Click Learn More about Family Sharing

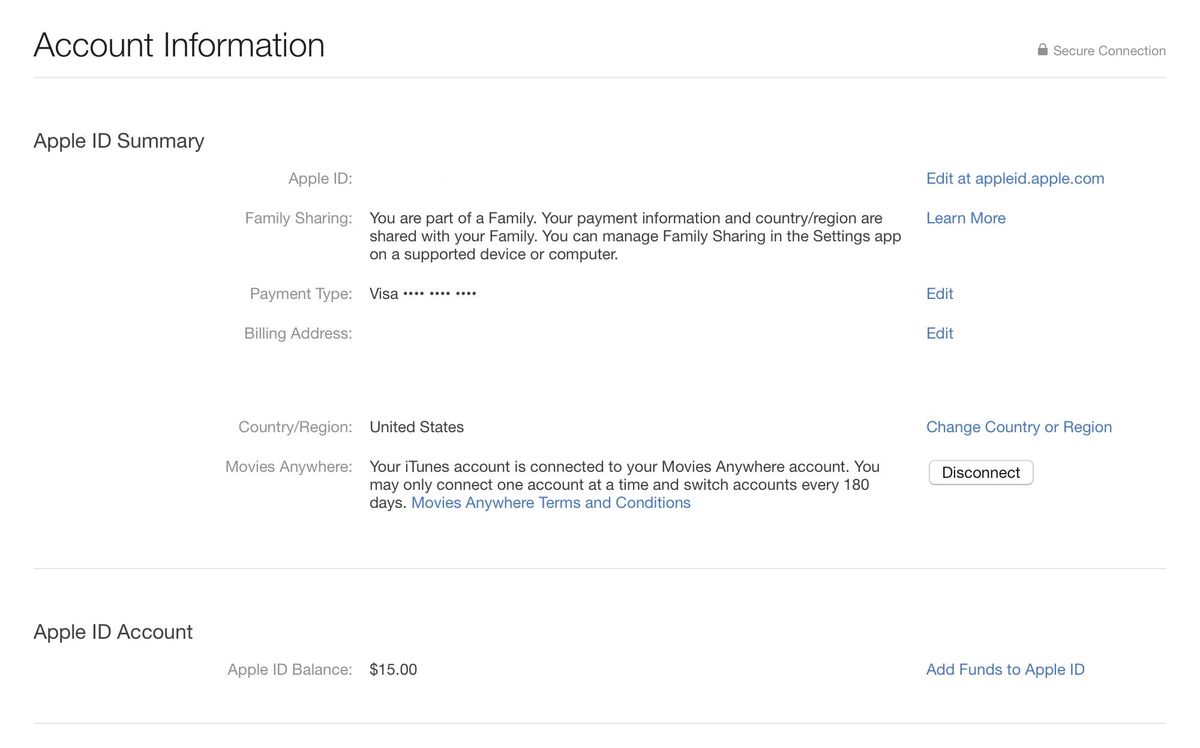(965, 217)
